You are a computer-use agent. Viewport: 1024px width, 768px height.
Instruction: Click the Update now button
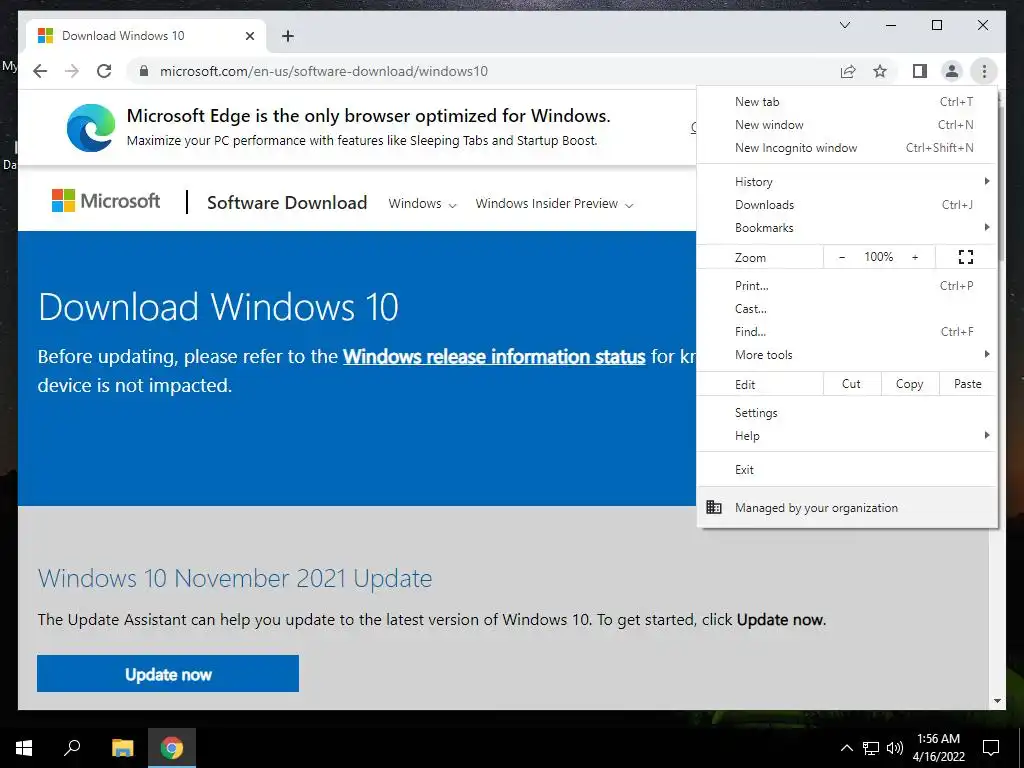click(168, 673)
